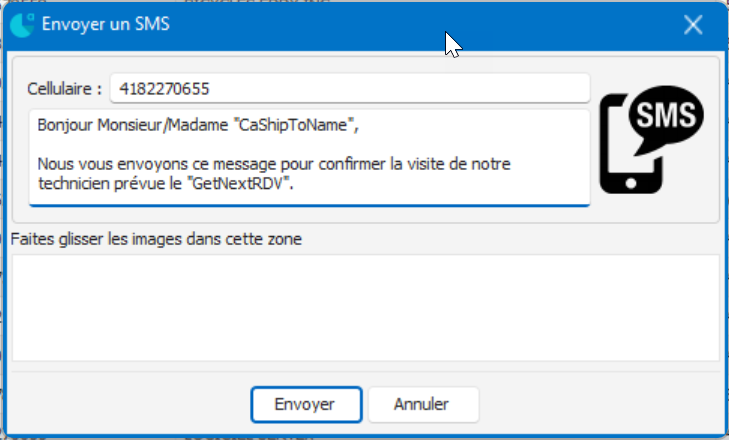Screen dimensions: 729x440
Task: Click the "Cellulaire :" label
Action: tap(65, 89)
